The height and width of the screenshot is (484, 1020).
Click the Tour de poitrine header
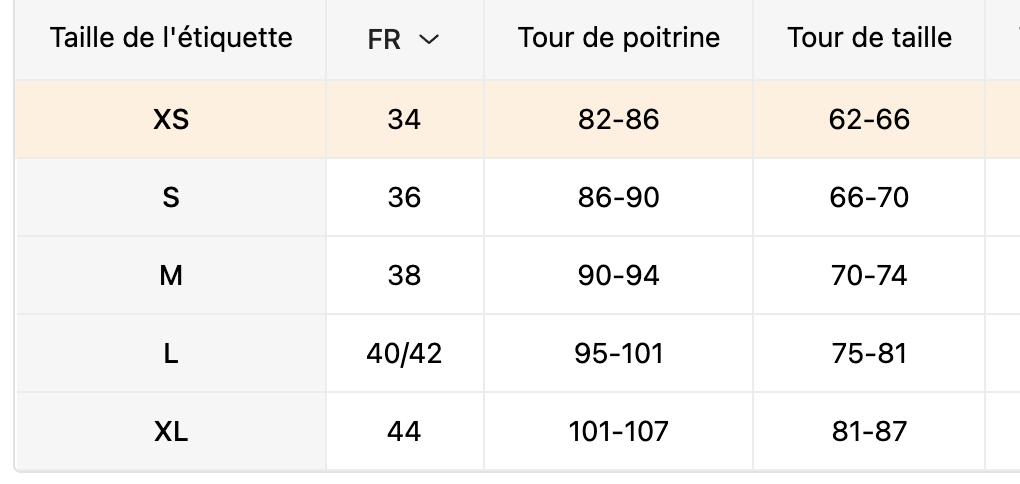pos(619,38)
